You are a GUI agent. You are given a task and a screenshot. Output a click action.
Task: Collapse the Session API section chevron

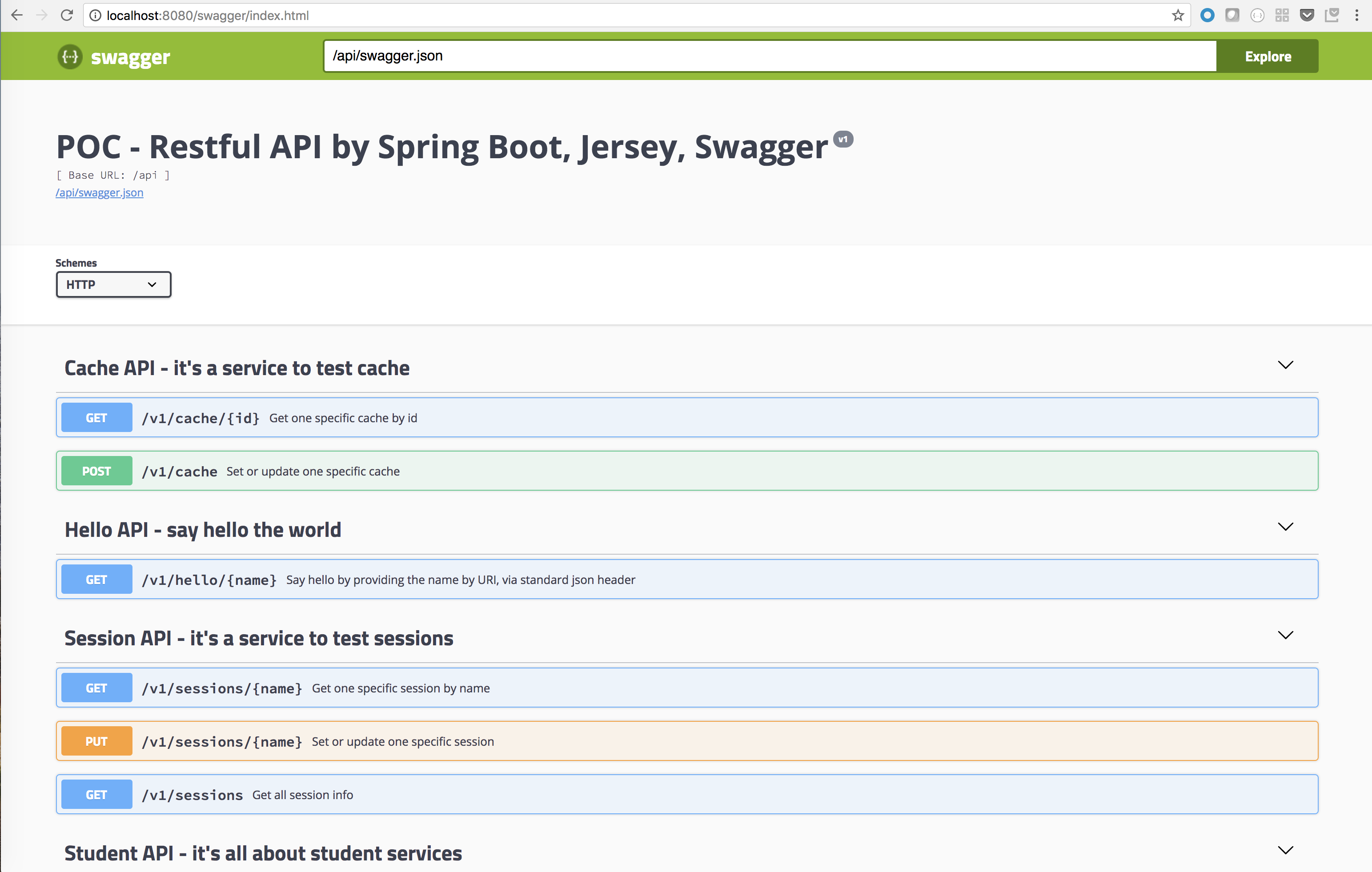1285,635
